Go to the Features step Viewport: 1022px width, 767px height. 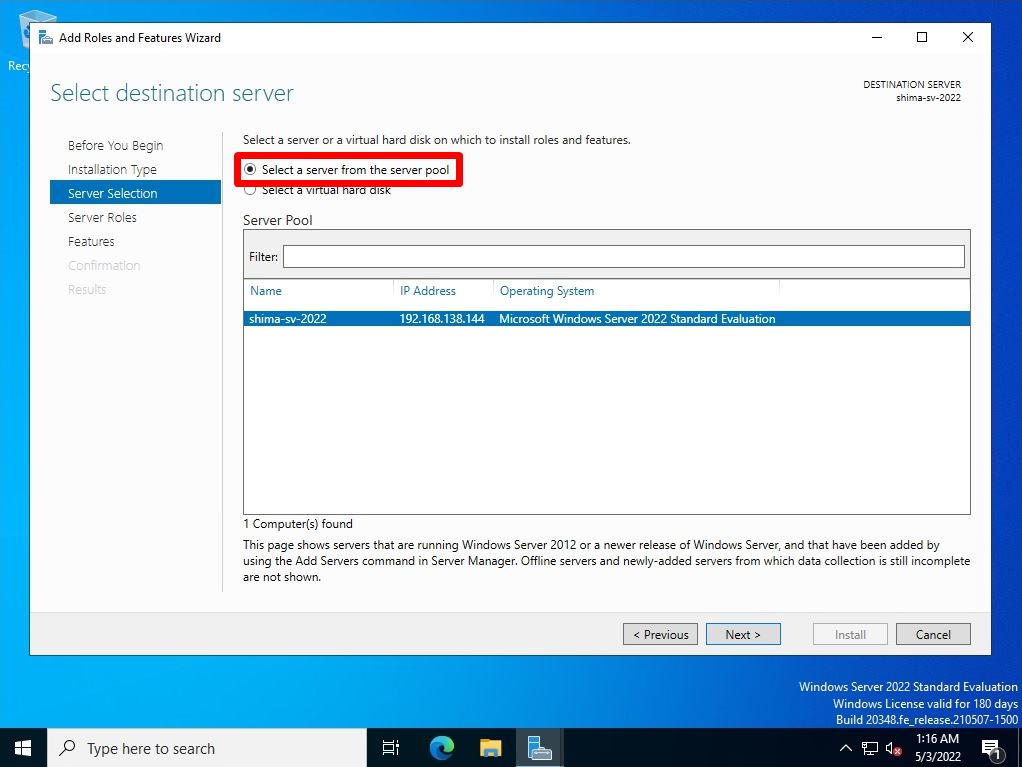(91, 241)
